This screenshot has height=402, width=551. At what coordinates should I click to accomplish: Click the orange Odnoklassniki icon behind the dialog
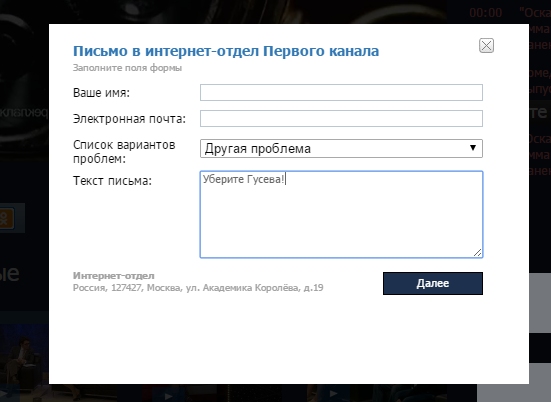(x=6, y=218)
